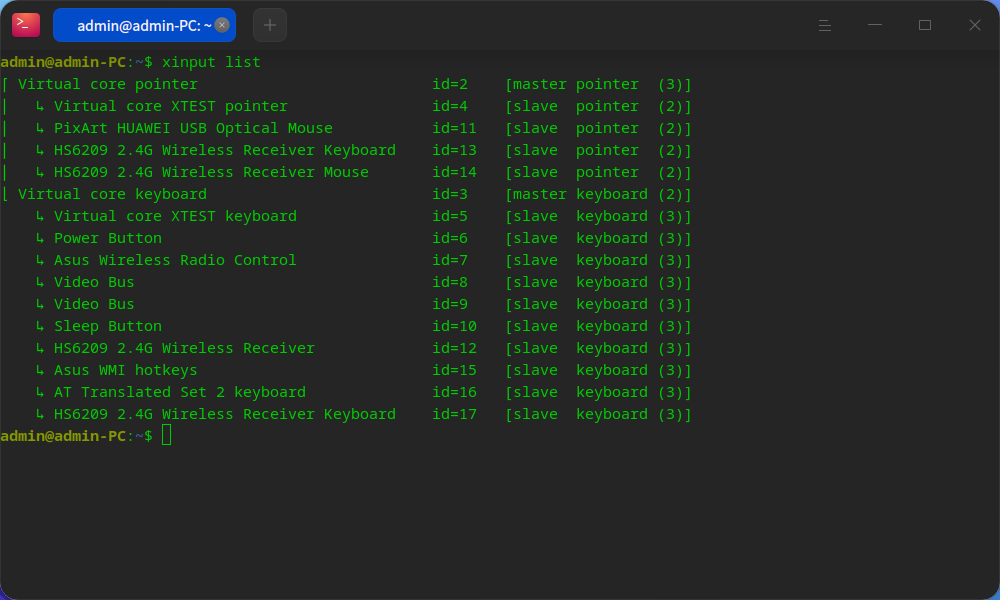Screen dimensions: 1000x600
Task: Minimize the terminal window
Action: coord(875,25)
